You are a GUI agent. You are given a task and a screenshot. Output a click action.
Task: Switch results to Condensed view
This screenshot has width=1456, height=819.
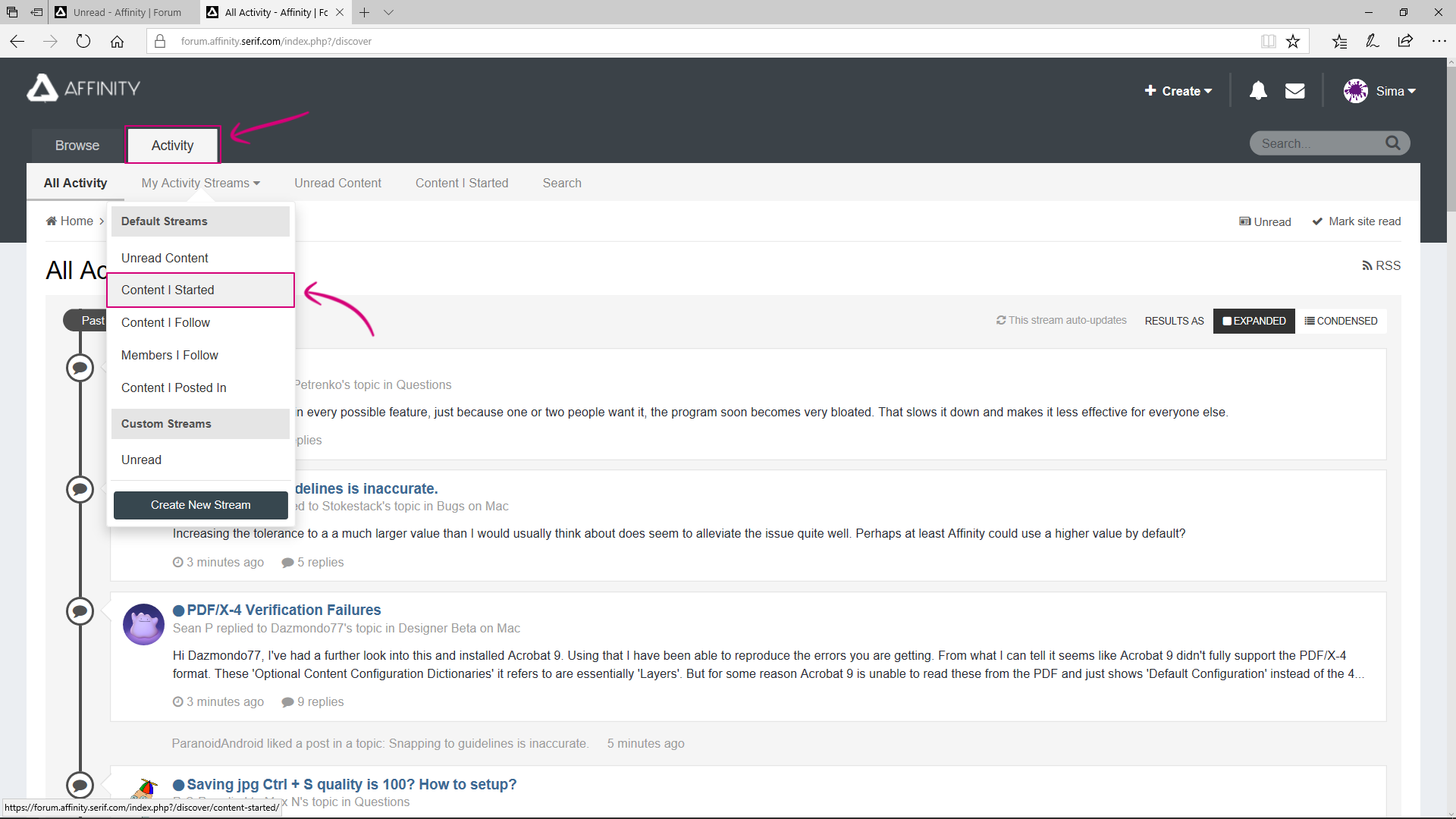[1341, 321]
